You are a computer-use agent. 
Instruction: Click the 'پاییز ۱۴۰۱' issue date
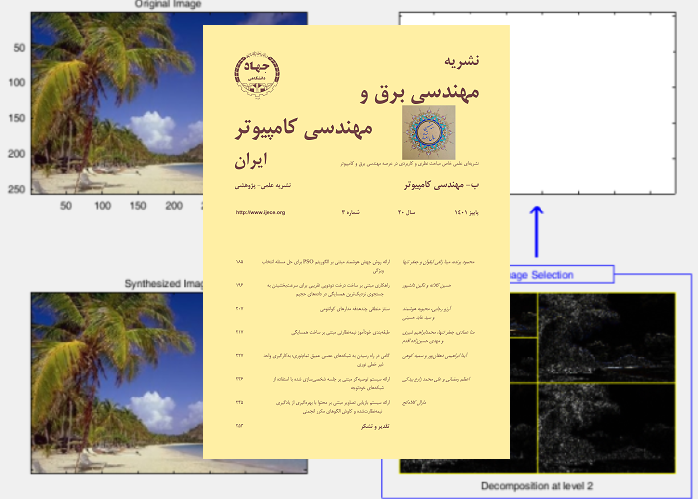(x=467, y=212)
